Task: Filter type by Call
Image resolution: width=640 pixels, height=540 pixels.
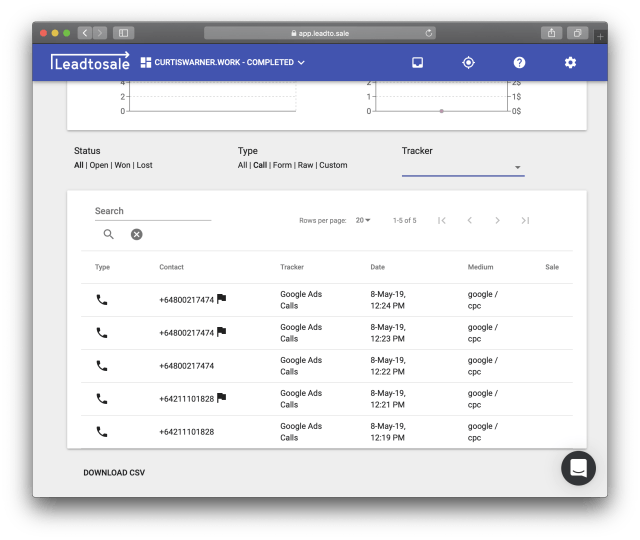Action: coord(260,165)
